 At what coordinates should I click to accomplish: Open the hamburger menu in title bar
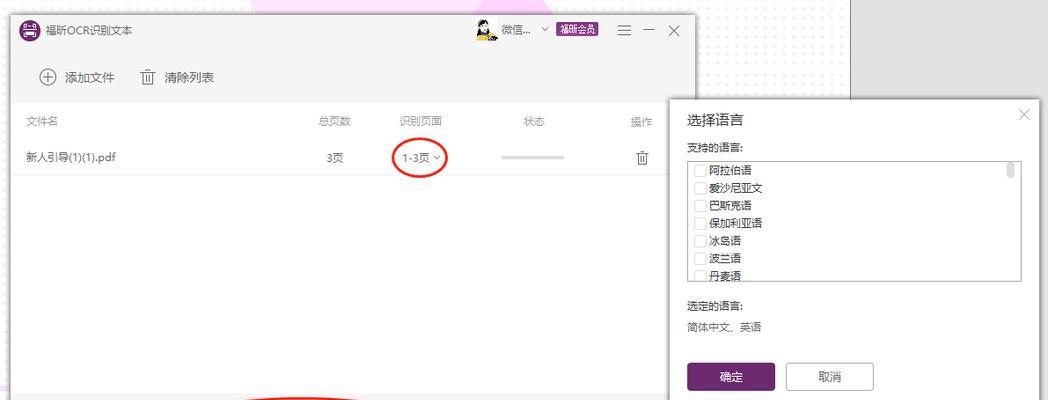624,31
